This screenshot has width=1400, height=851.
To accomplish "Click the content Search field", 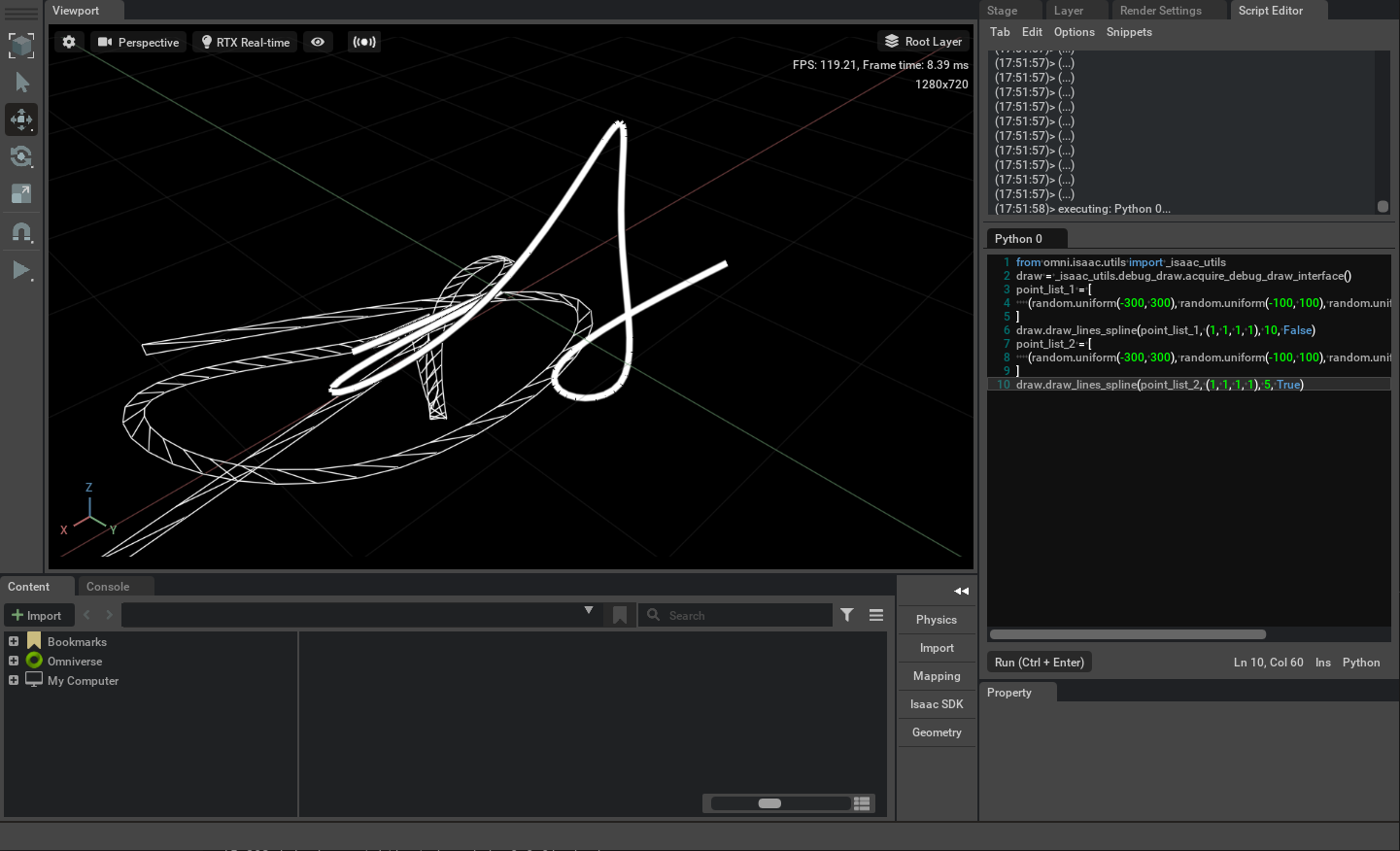I will click(735, 616).
